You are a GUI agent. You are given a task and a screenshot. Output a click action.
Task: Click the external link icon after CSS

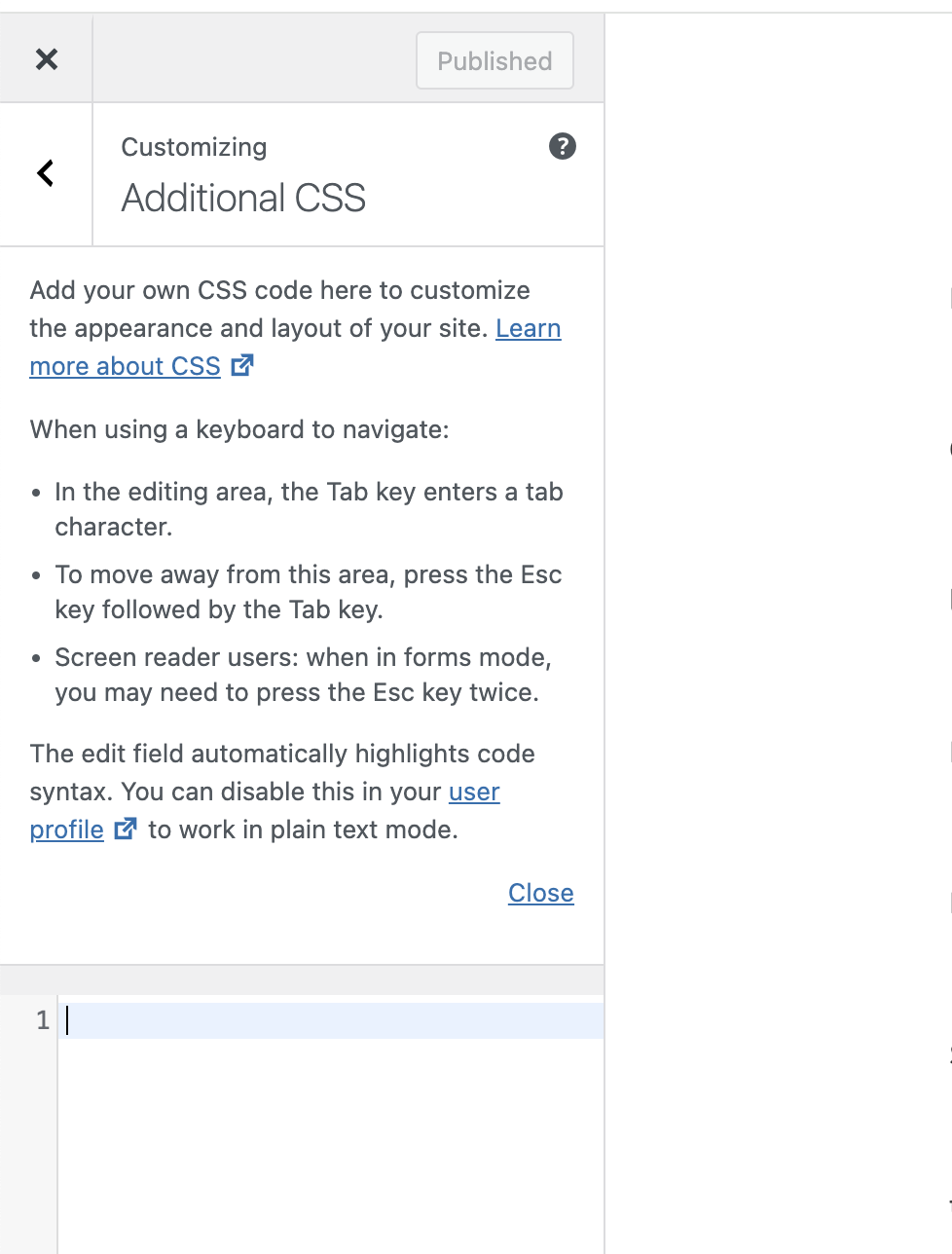tap(242, 365)
